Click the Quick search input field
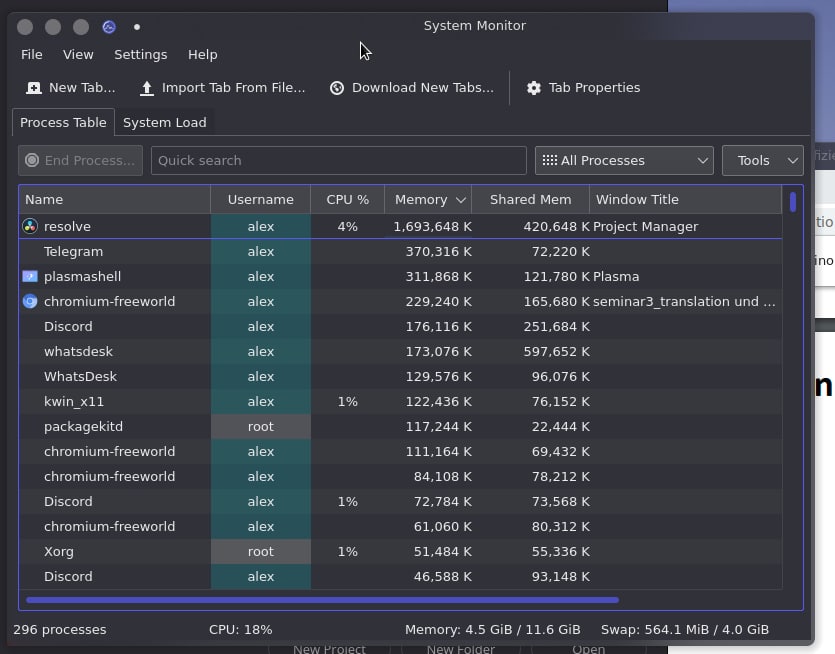 pos(339,160)
